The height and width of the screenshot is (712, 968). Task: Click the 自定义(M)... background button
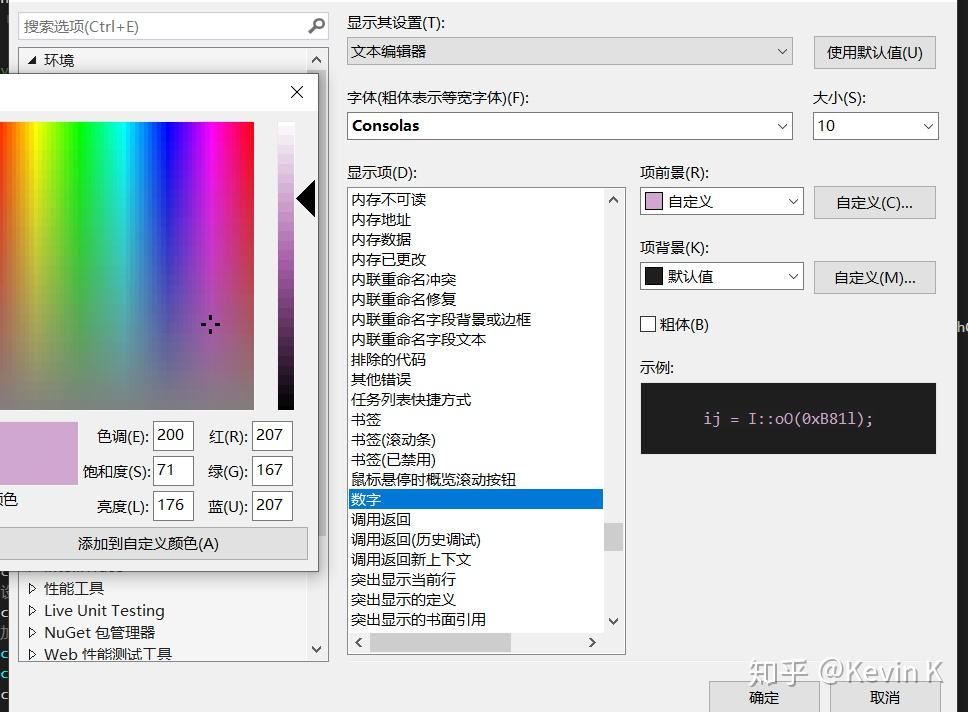875,278
